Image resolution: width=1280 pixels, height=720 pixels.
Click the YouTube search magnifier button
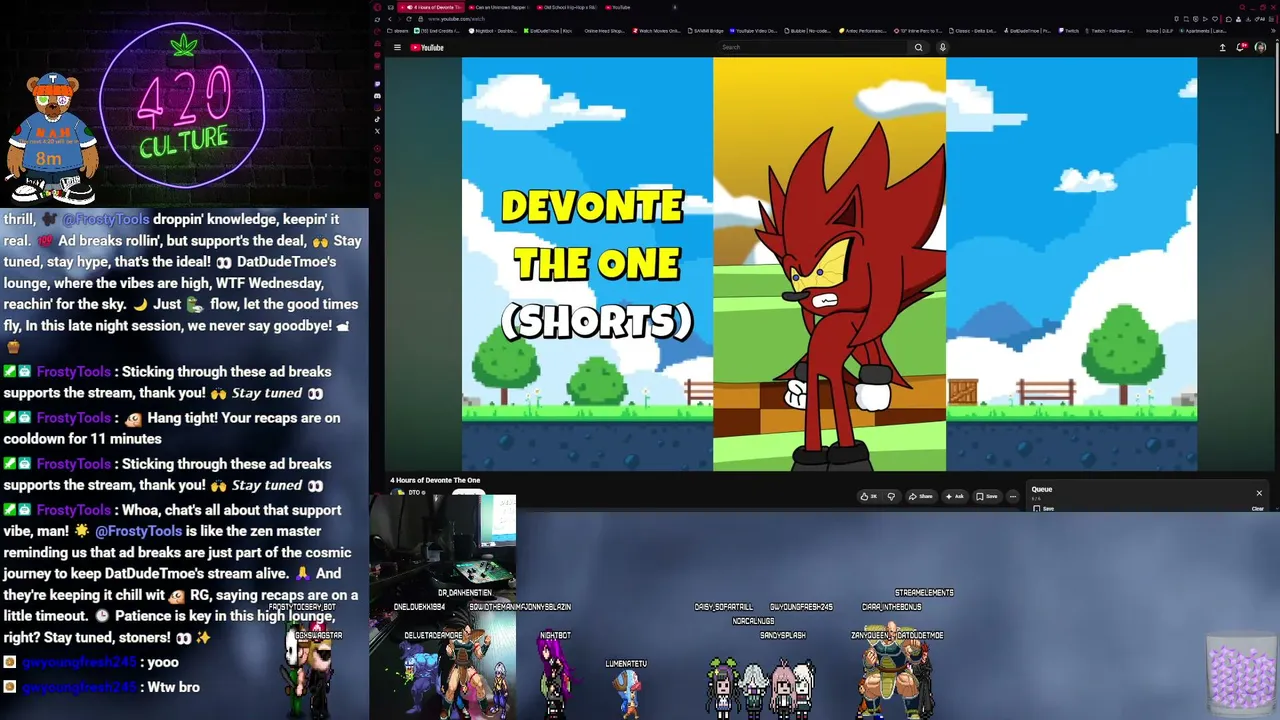[918, 47]
